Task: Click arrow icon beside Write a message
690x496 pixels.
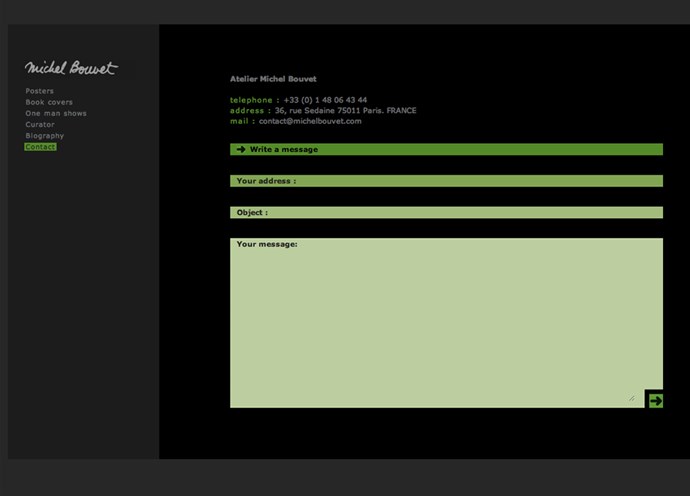Action: point(241,149)
